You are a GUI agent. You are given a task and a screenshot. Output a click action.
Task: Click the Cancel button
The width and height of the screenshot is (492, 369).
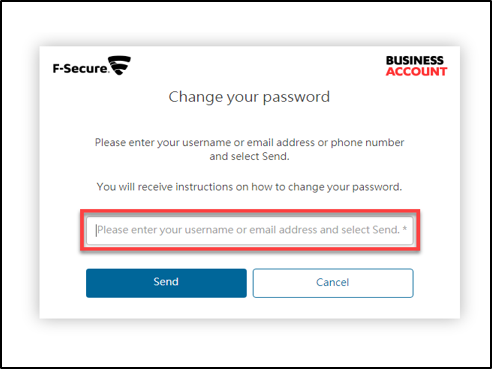click(x=333, y=283)
